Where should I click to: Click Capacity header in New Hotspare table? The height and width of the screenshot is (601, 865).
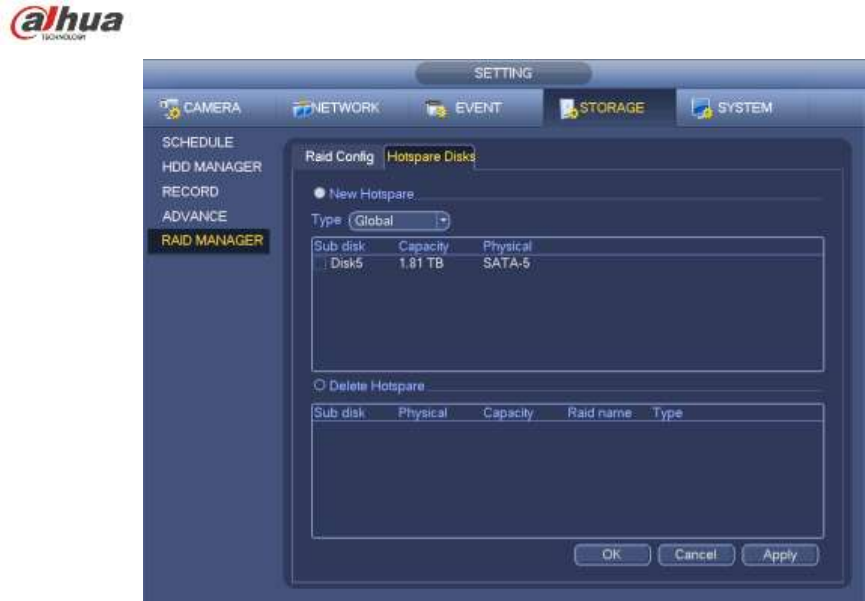[x=424, y=246]
